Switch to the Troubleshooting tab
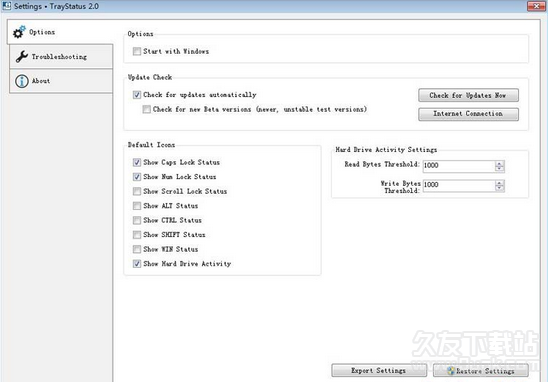This screenshot has height=382, width=548. [61, 56]
